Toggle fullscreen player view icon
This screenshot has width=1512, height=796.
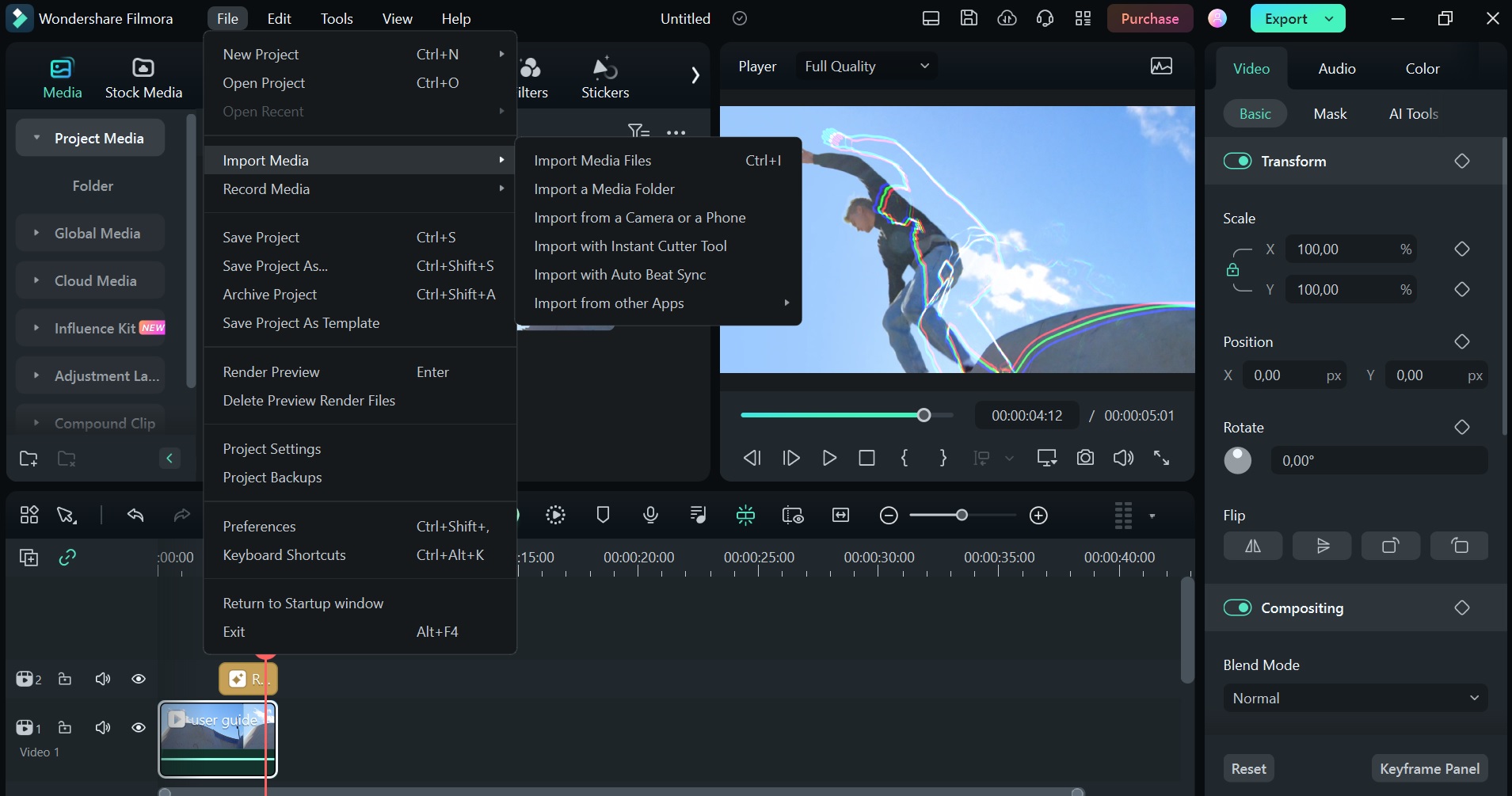1161,458
